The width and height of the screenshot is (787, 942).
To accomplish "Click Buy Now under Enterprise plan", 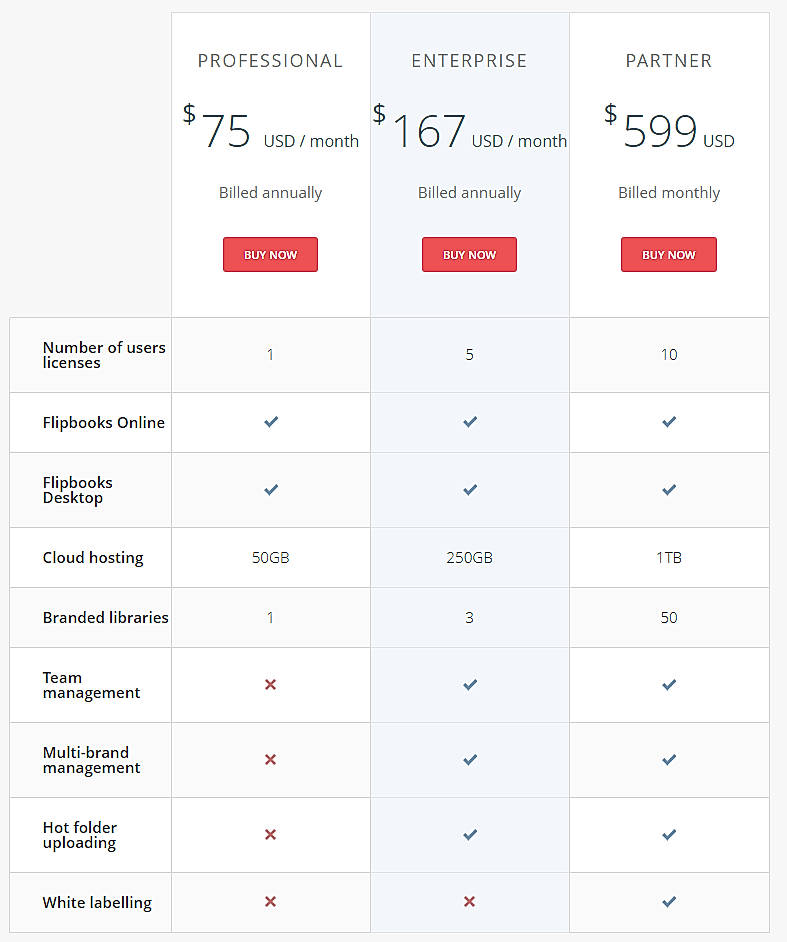I will click(469, 255).
